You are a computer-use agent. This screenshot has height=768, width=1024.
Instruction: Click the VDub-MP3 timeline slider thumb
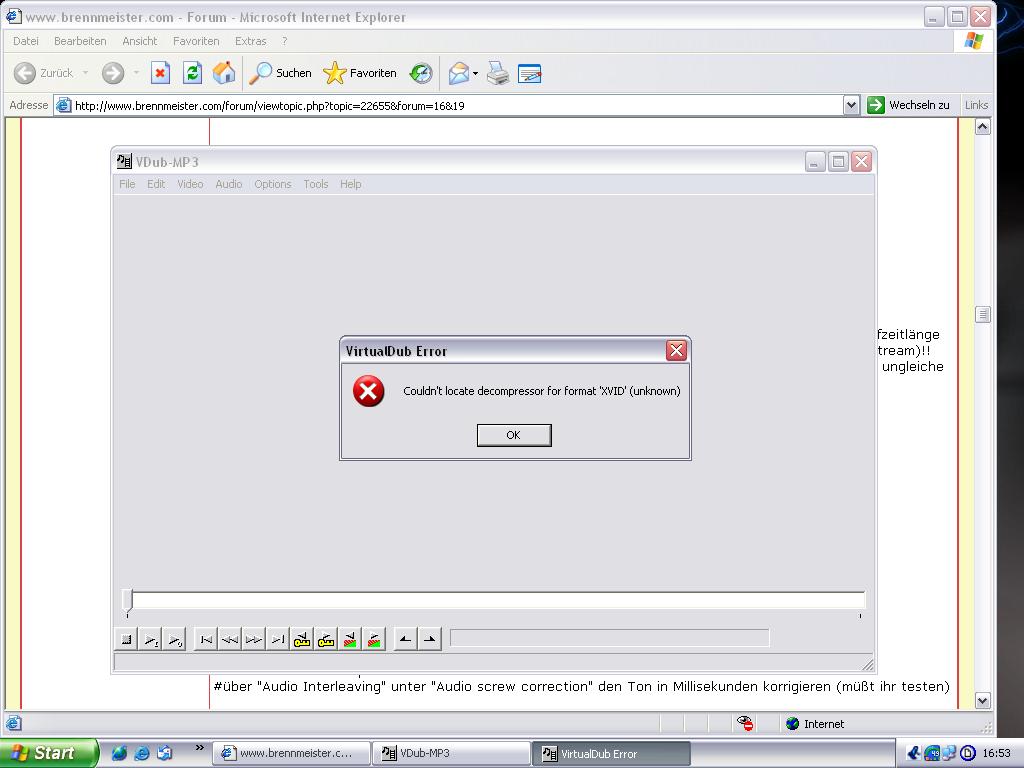click(127, 600)
